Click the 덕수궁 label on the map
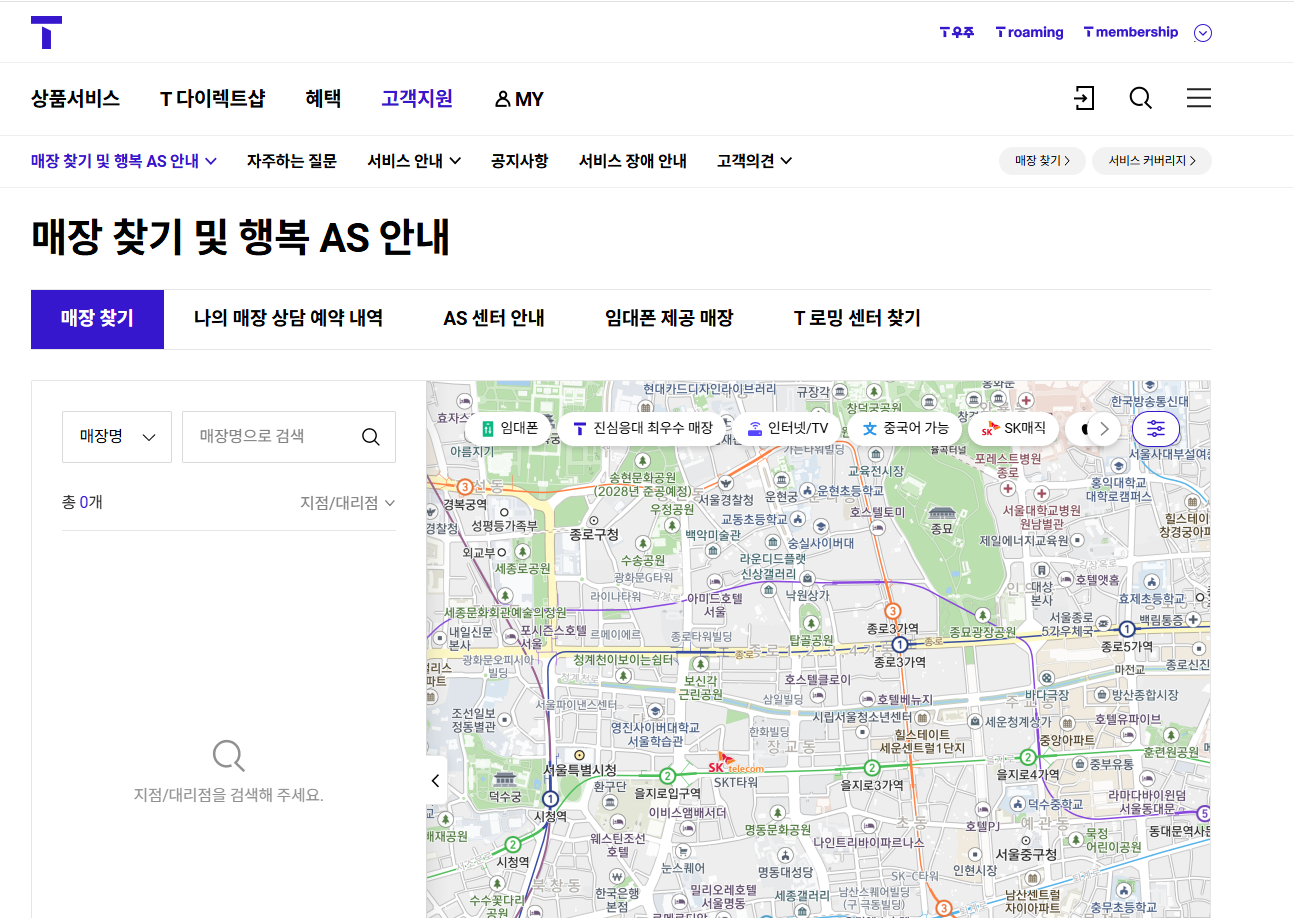 pyautogui.click(x=504, y=796)
